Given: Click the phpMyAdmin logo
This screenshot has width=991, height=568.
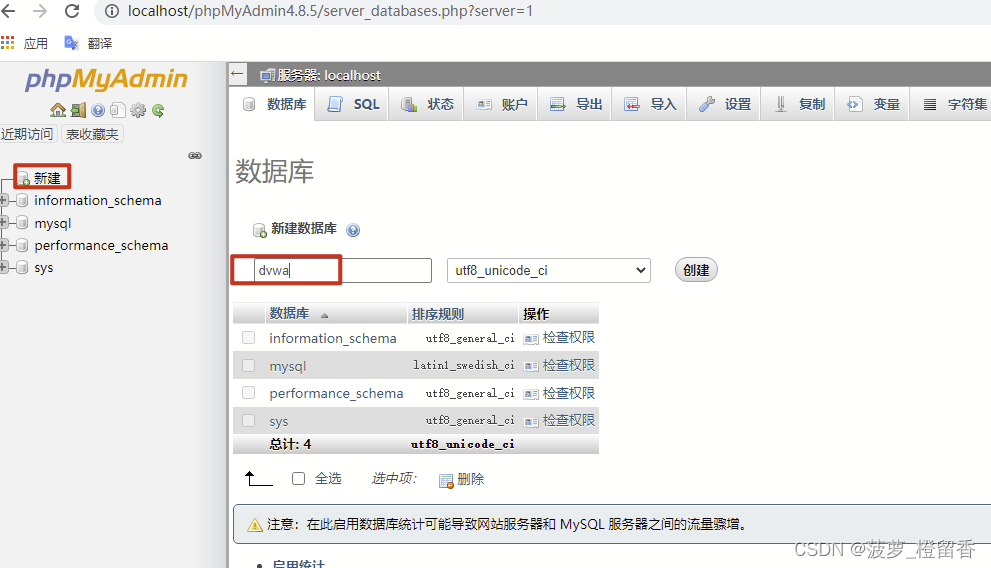Looking at the screenshot, I should 106,79.
